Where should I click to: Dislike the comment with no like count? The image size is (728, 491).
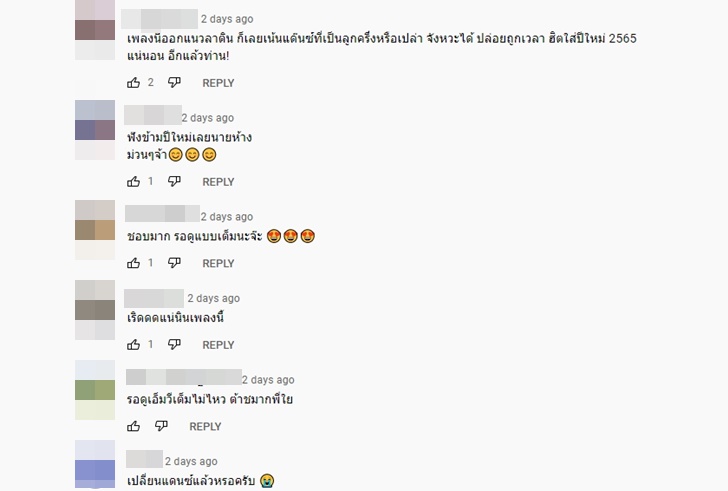point(161,426)
